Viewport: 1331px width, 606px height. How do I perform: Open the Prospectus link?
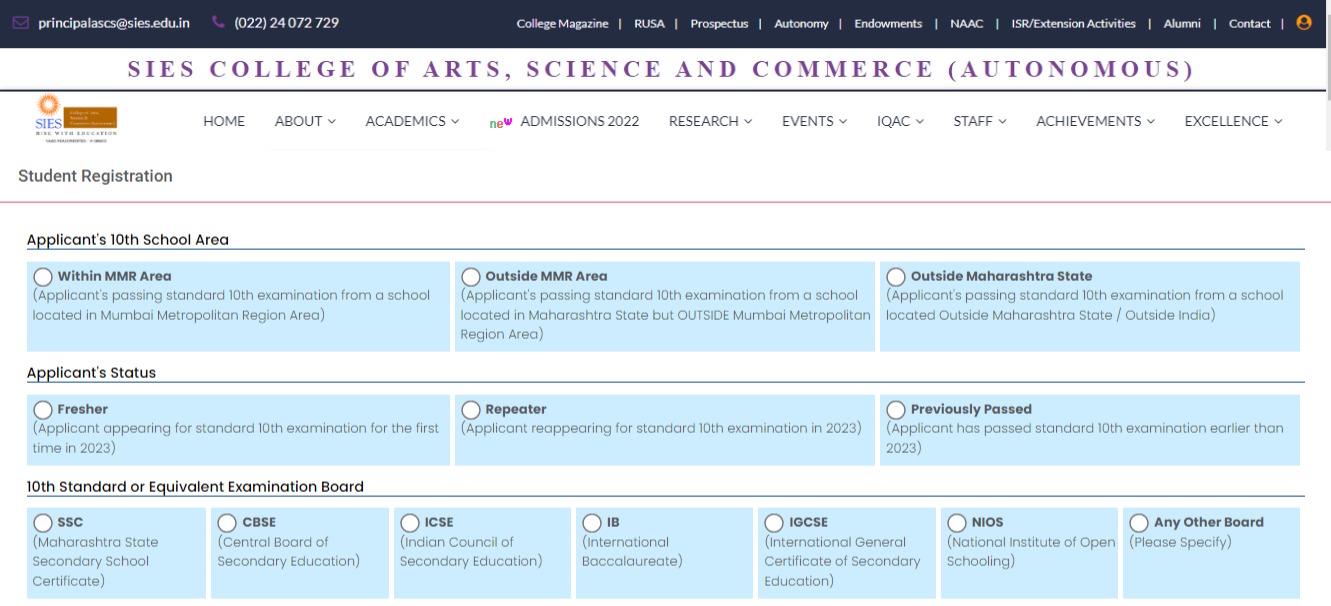(x=719, y=24)
